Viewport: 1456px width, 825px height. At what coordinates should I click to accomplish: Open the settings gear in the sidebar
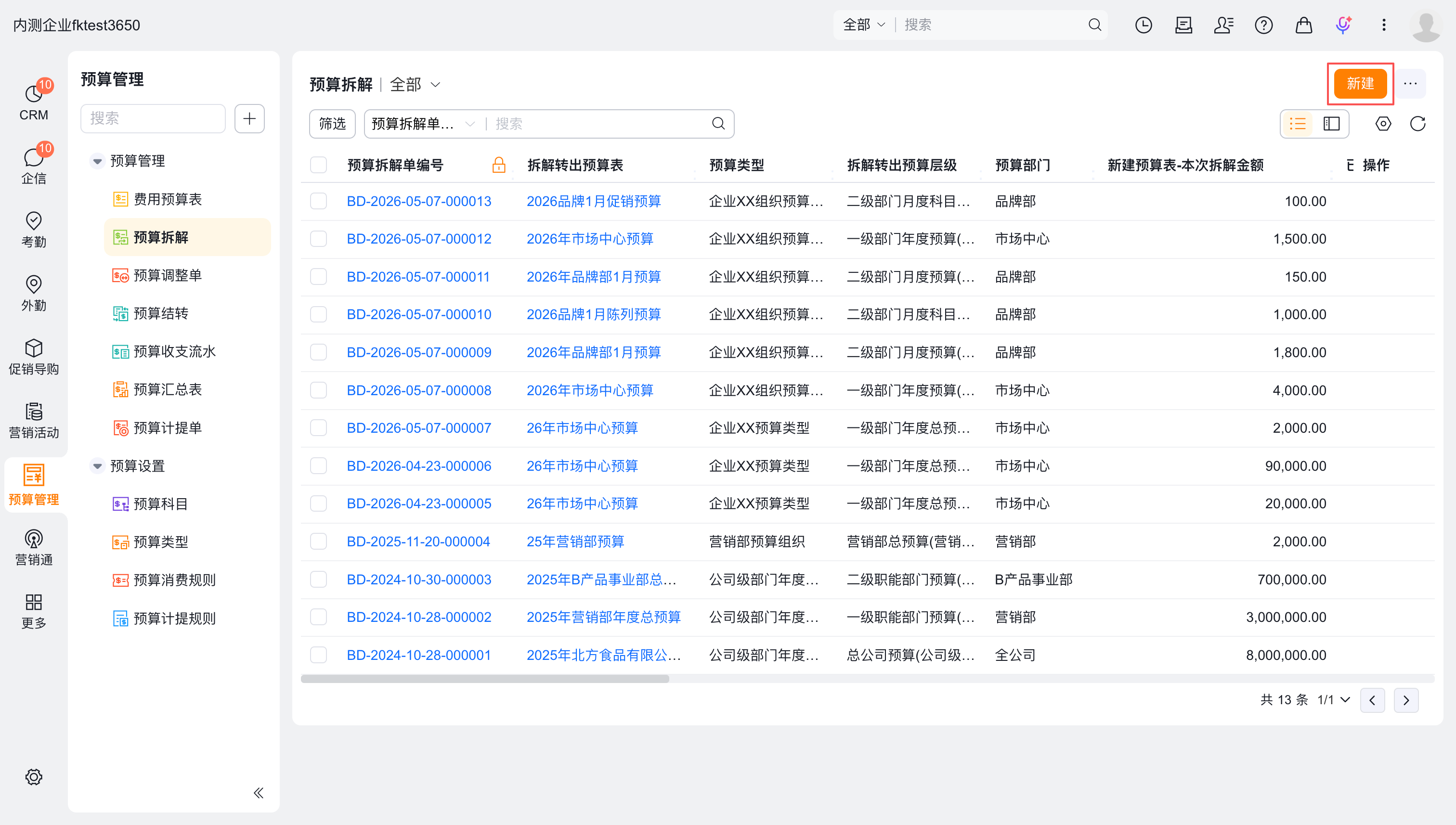point(33,776)
